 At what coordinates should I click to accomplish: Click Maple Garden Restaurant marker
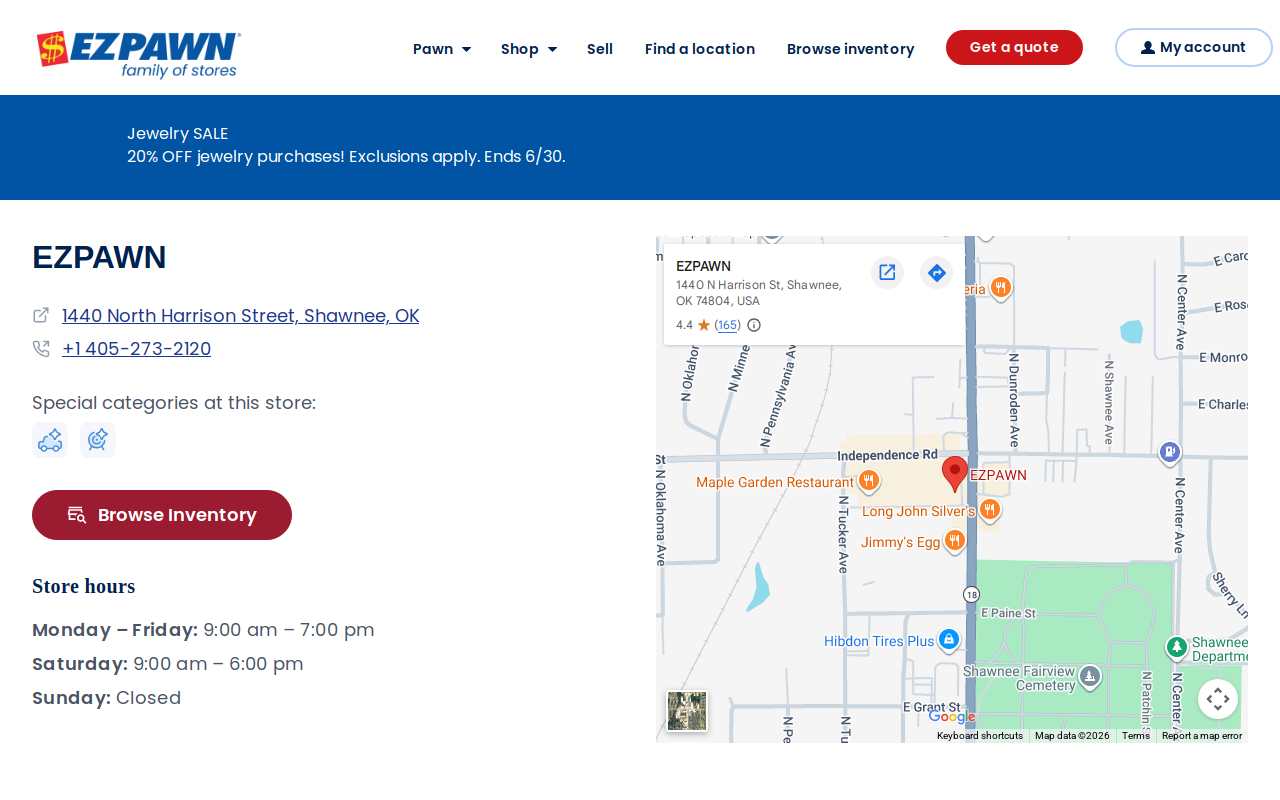click(x=869, y=481)
